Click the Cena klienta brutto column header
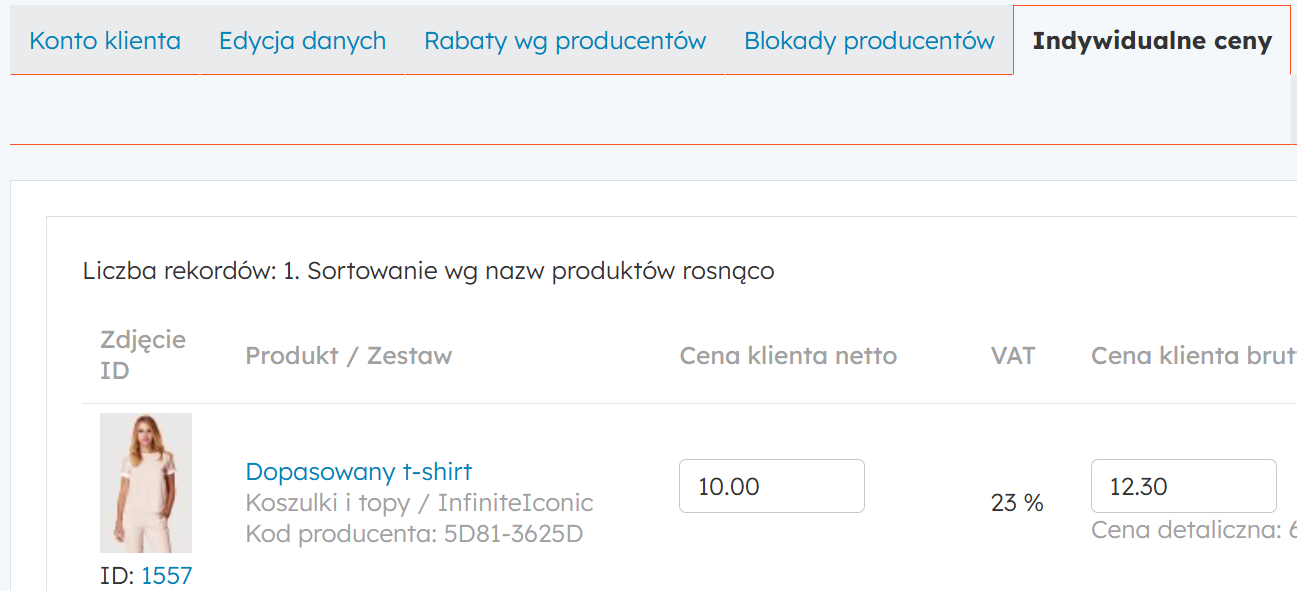1297x591 pixels. [x=1192, y=355]
